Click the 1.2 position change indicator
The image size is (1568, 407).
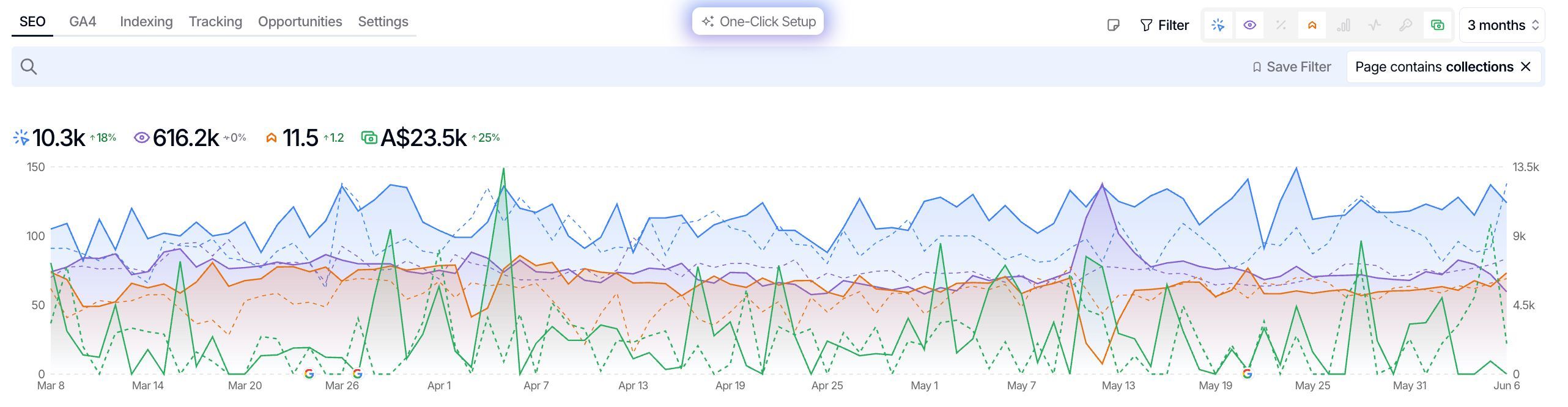tap(333, 138)
